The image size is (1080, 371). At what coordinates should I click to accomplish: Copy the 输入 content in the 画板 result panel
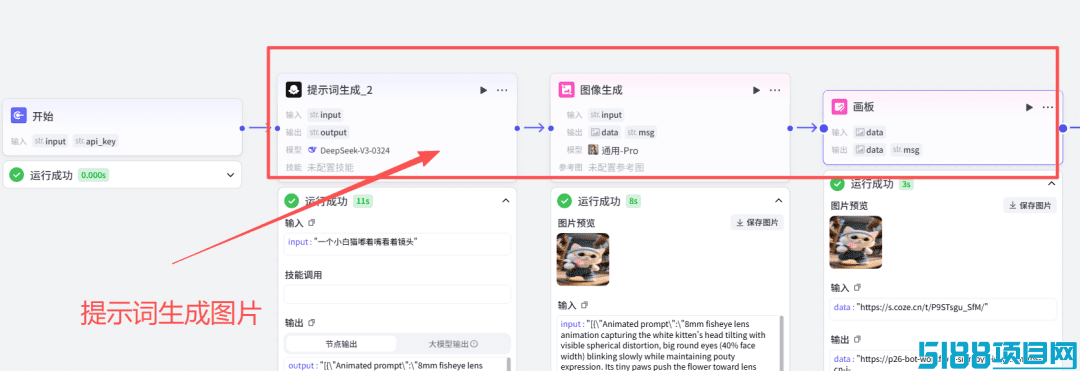[857, 287]
